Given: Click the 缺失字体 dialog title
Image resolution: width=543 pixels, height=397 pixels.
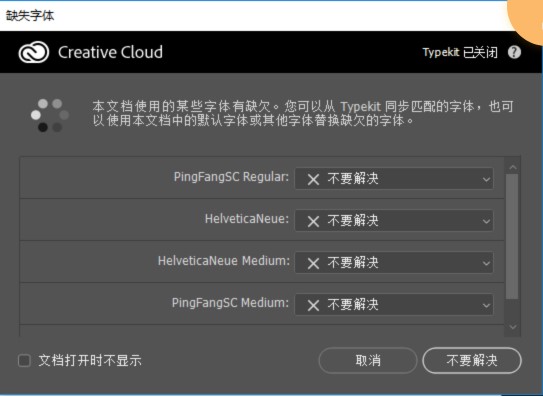Looking at the screenshot, I should click(30, 16).
